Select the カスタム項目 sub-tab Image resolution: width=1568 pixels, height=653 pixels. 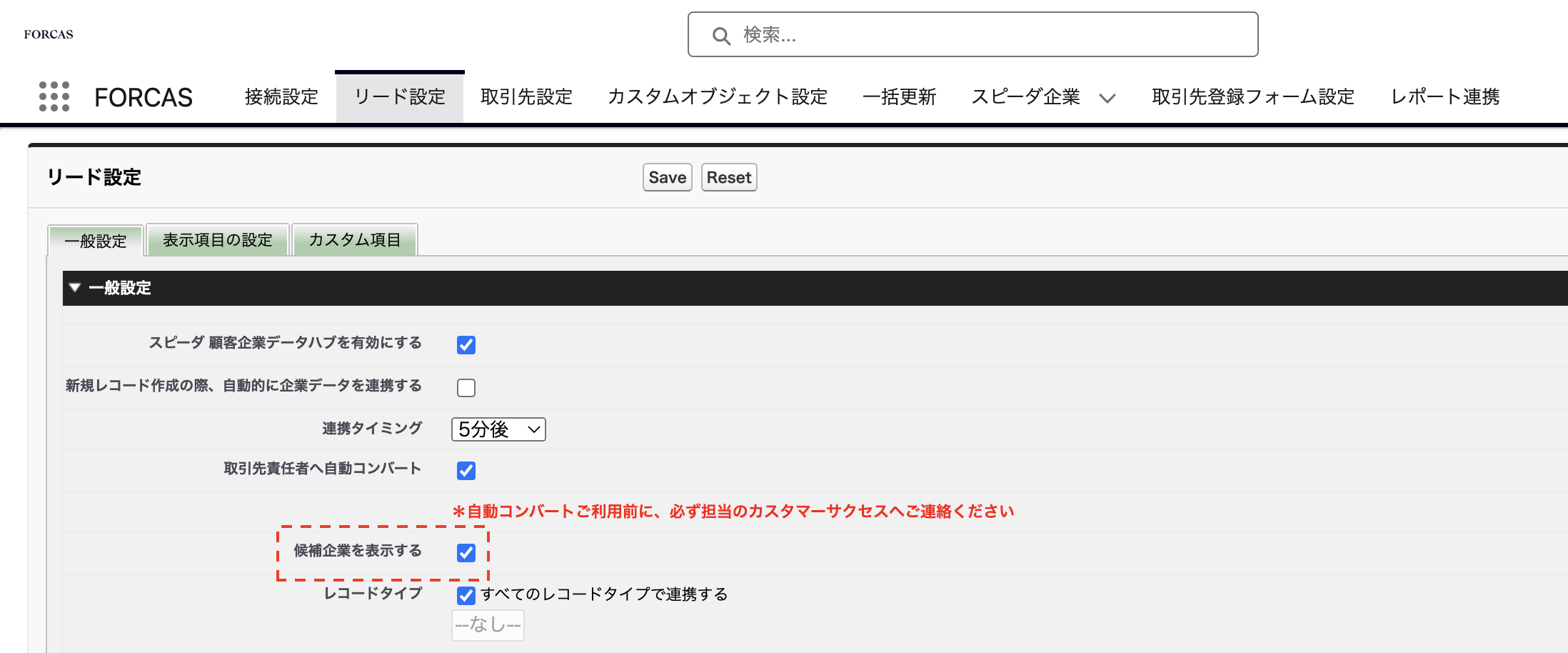[x=354, y=240]
